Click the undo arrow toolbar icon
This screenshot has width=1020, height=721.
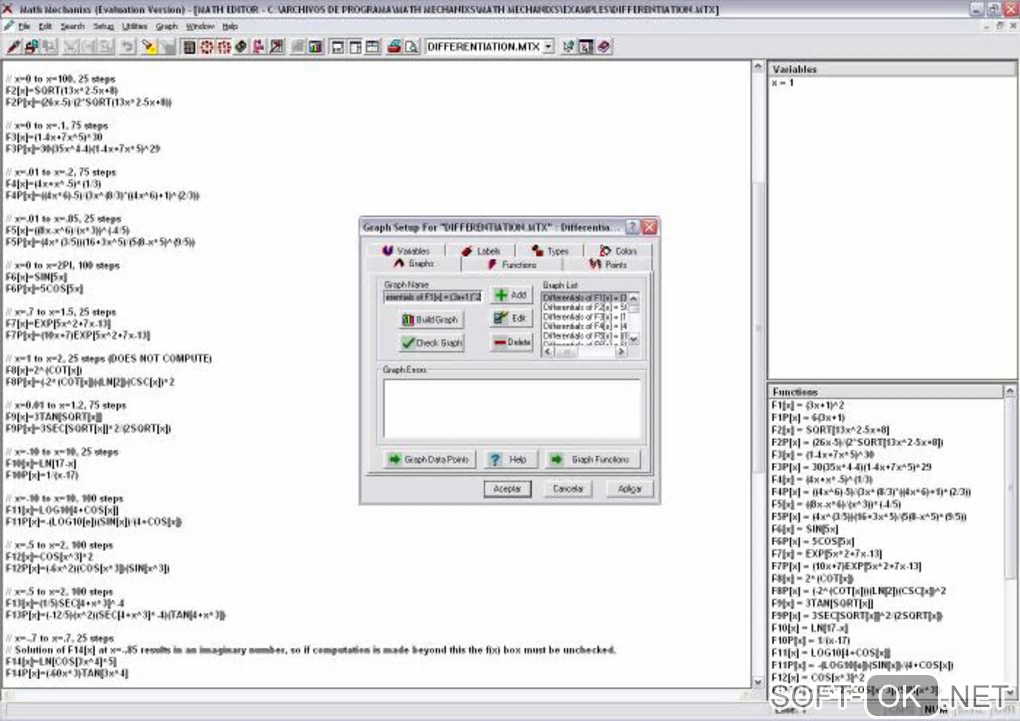coord(128,47)
